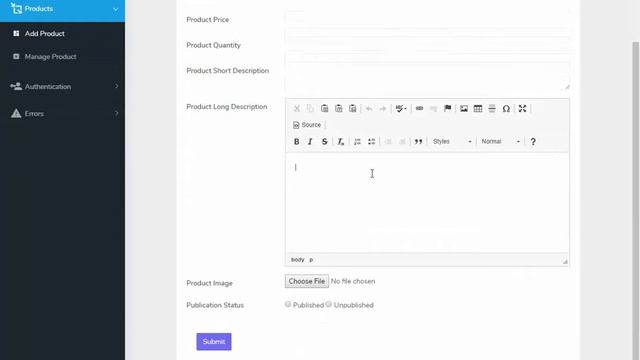Click the Remove Format icon
Image resolution: width=640 pixels, height=360 pixels.
[x=340, y=142]
